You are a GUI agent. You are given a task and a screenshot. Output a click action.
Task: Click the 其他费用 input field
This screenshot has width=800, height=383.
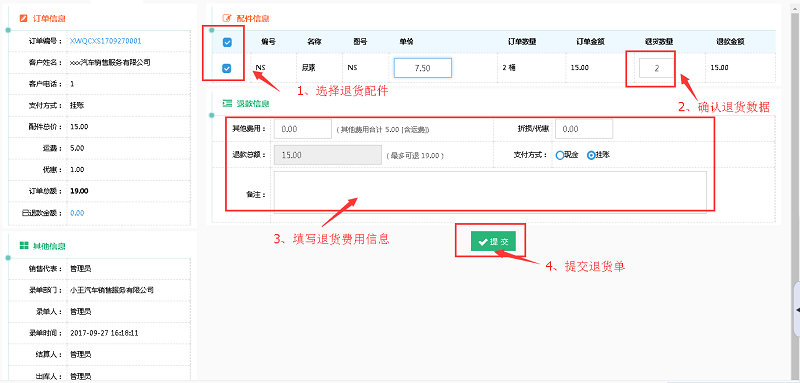tap(303, 129)
